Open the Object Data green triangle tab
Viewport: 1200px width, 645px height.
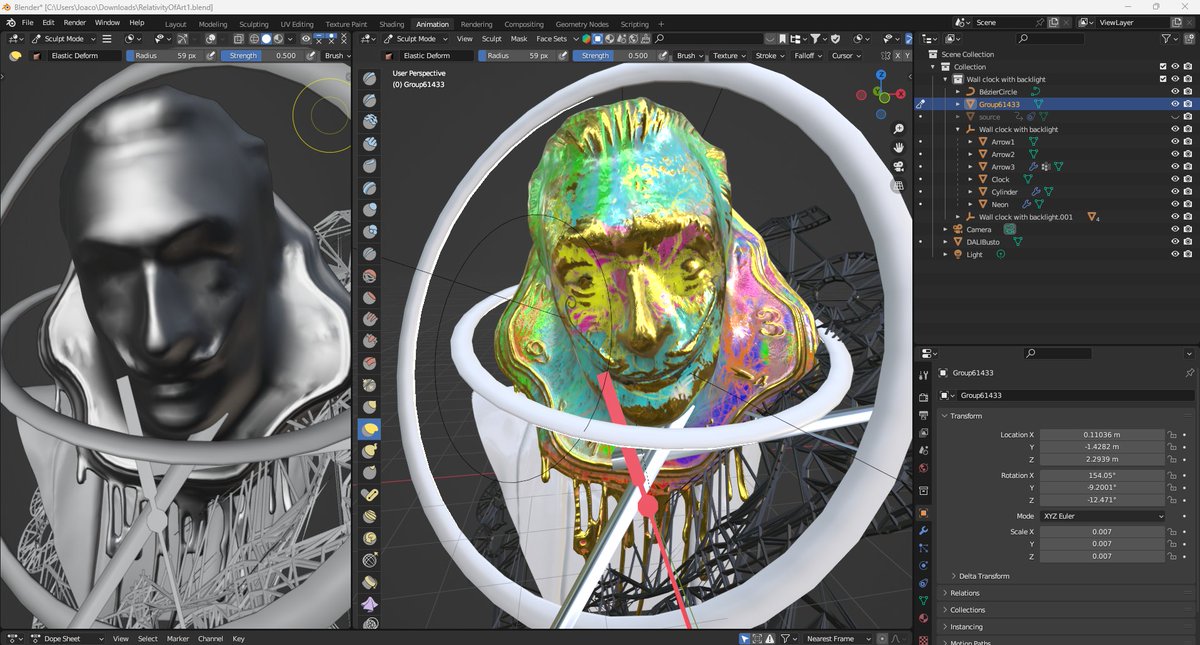pyautogui.click(x=923, y=600)
